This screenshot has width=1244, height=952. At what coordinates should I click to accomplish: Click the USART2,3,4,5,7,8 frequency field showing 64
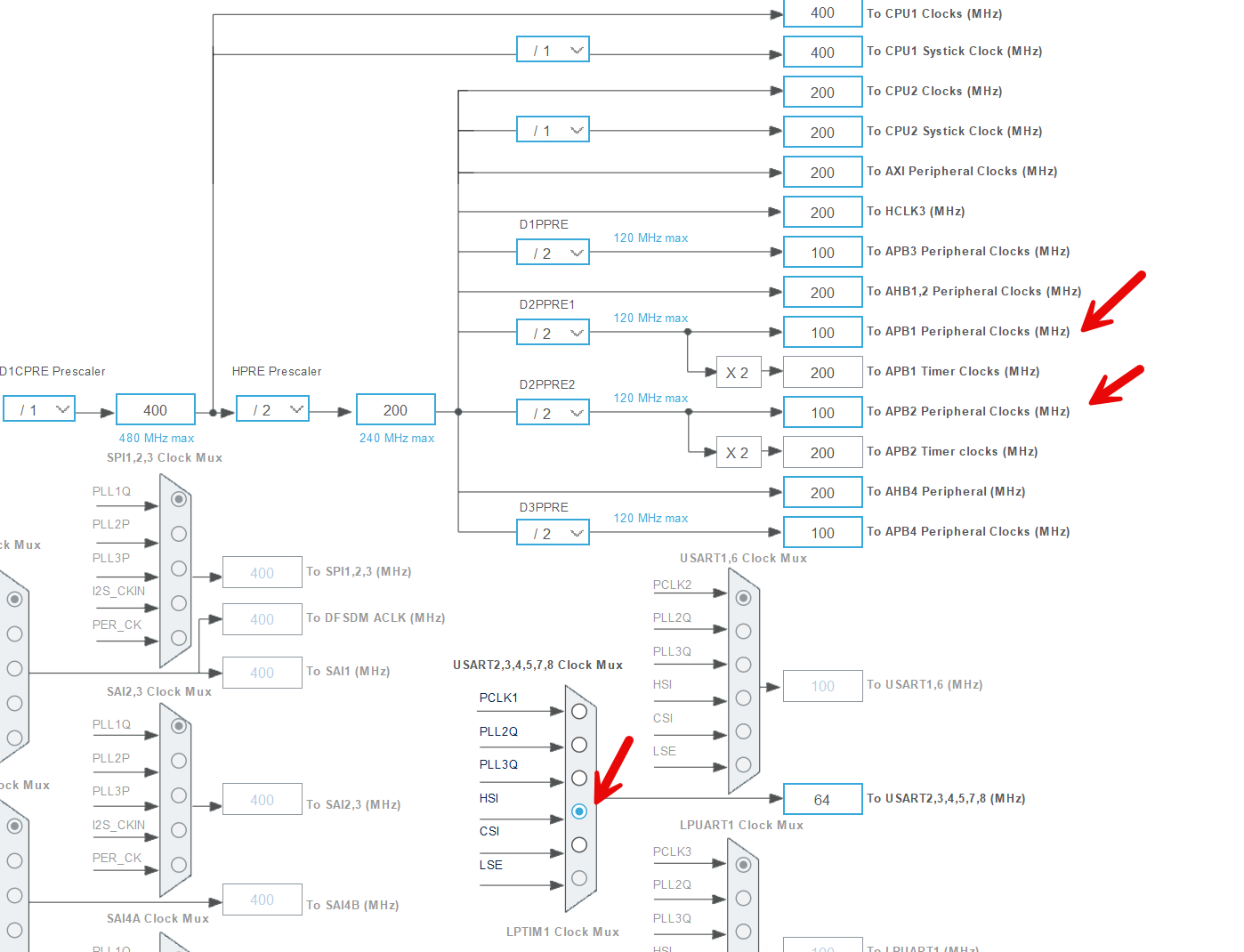(x=821, y=799)
